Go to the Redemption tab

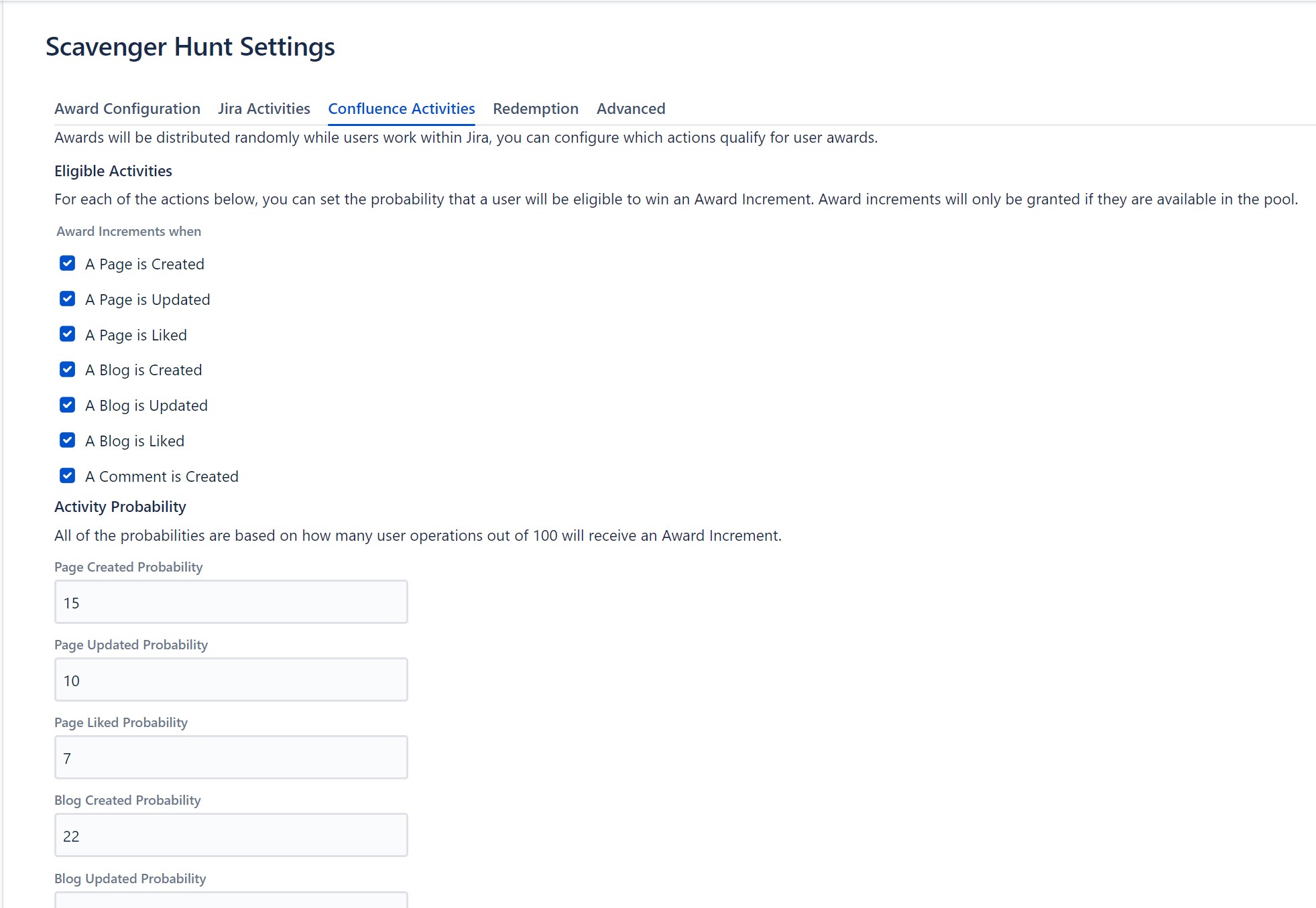tap(535, 109)
